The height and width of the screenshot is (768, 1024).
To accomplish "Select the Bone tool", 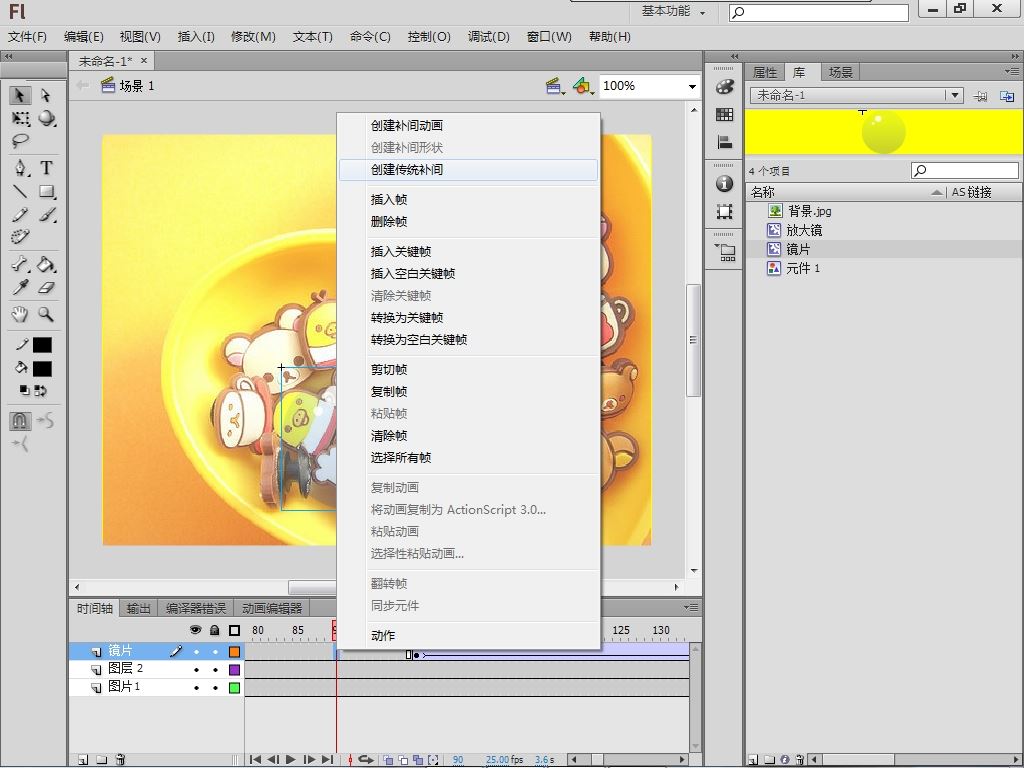I will [x=20, y=264].
